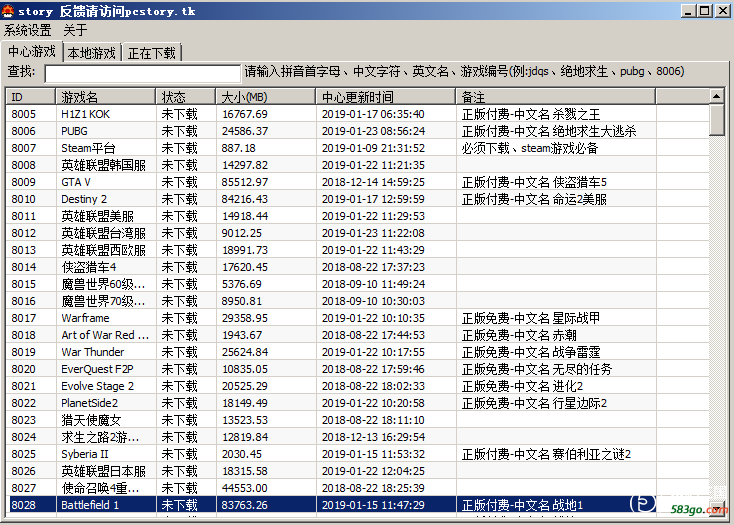Focus the 查找 search input field
The image size is (734, 525).
click(x=142, y=73)
